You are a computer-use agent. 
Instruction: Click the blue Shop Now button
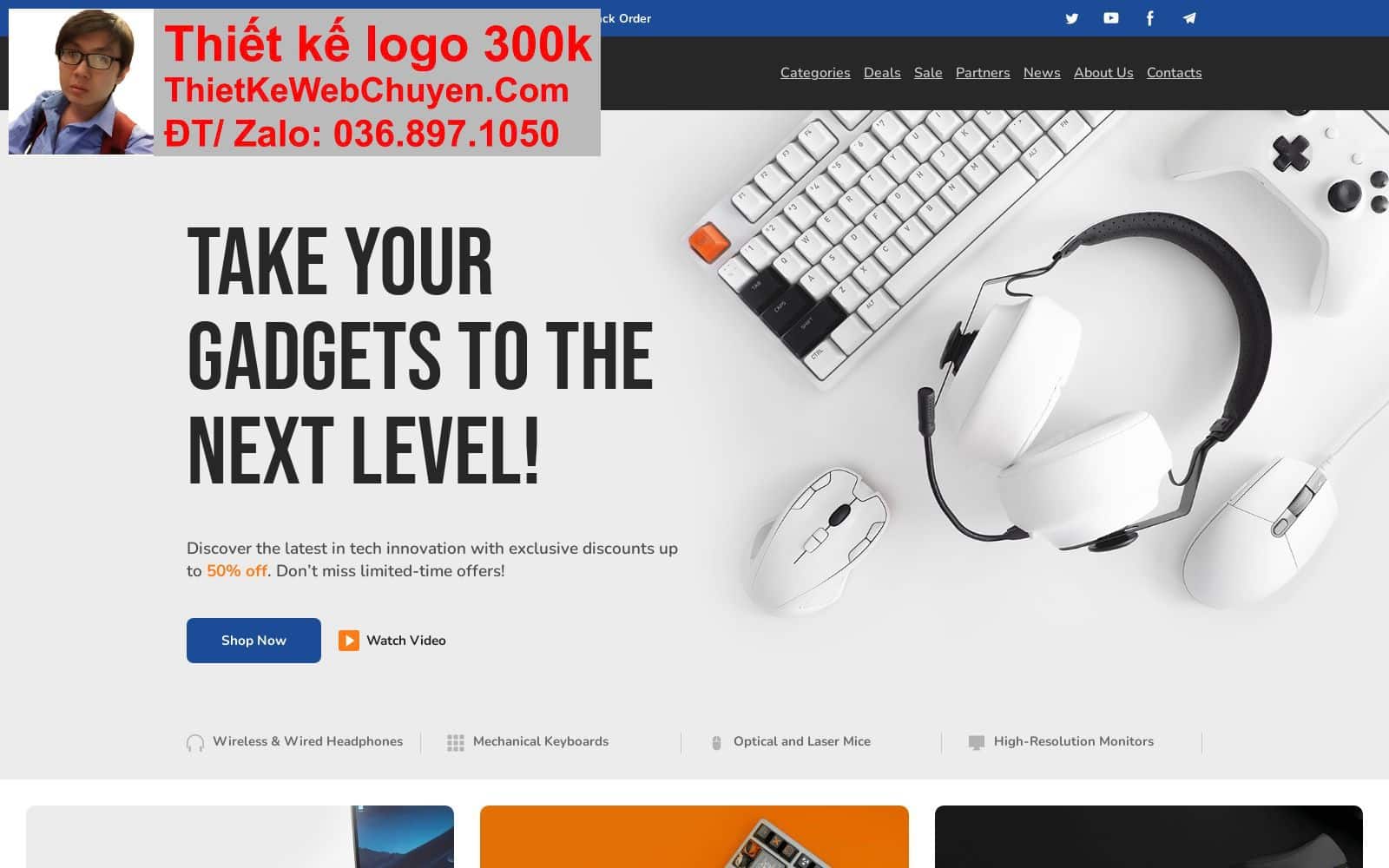(x=253, y=641)
